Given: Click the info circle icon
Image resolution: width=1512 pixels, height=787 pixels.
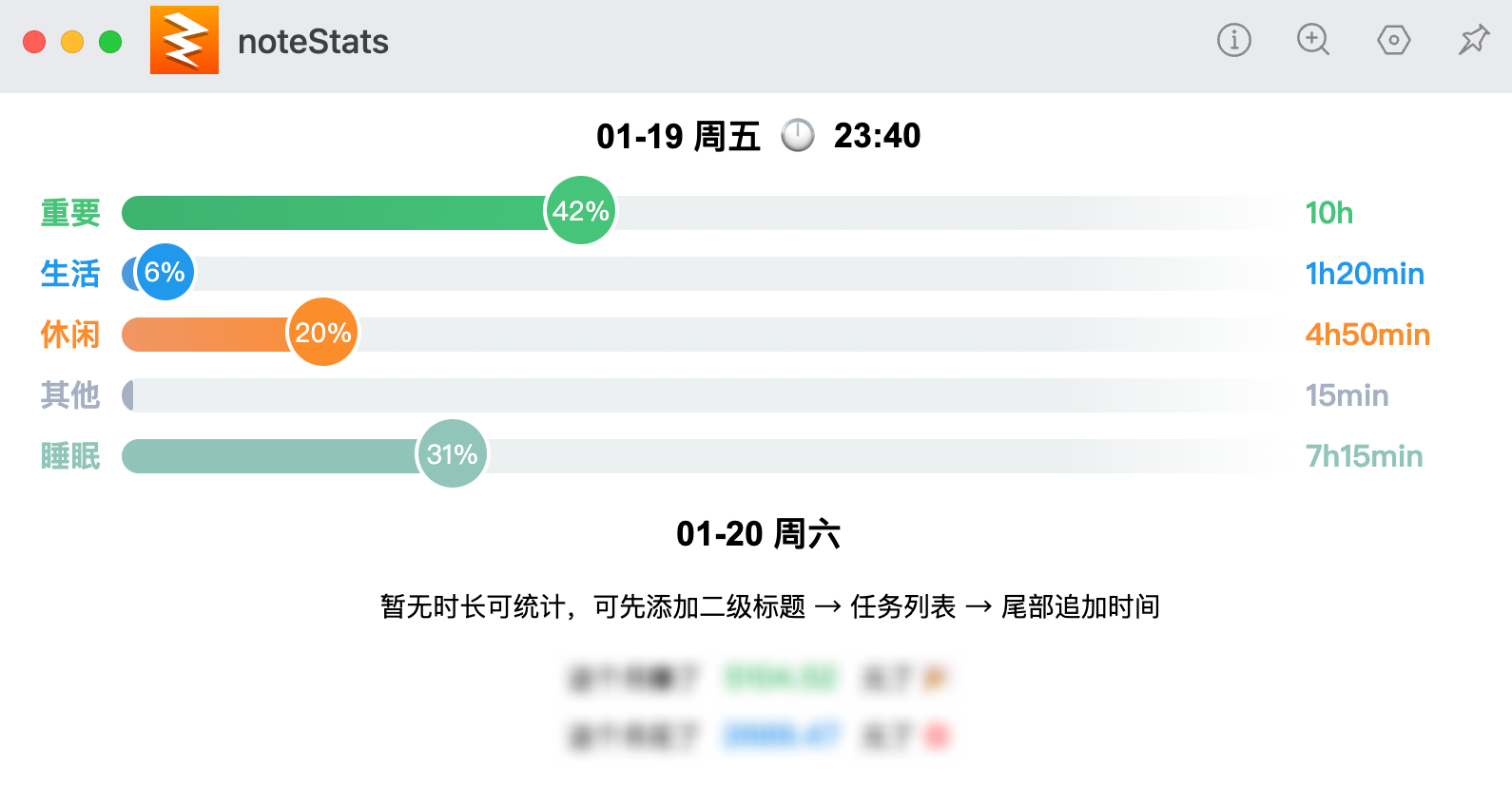Looking at the screenshot, I should pyautogui.click(x=1233, y=40).
